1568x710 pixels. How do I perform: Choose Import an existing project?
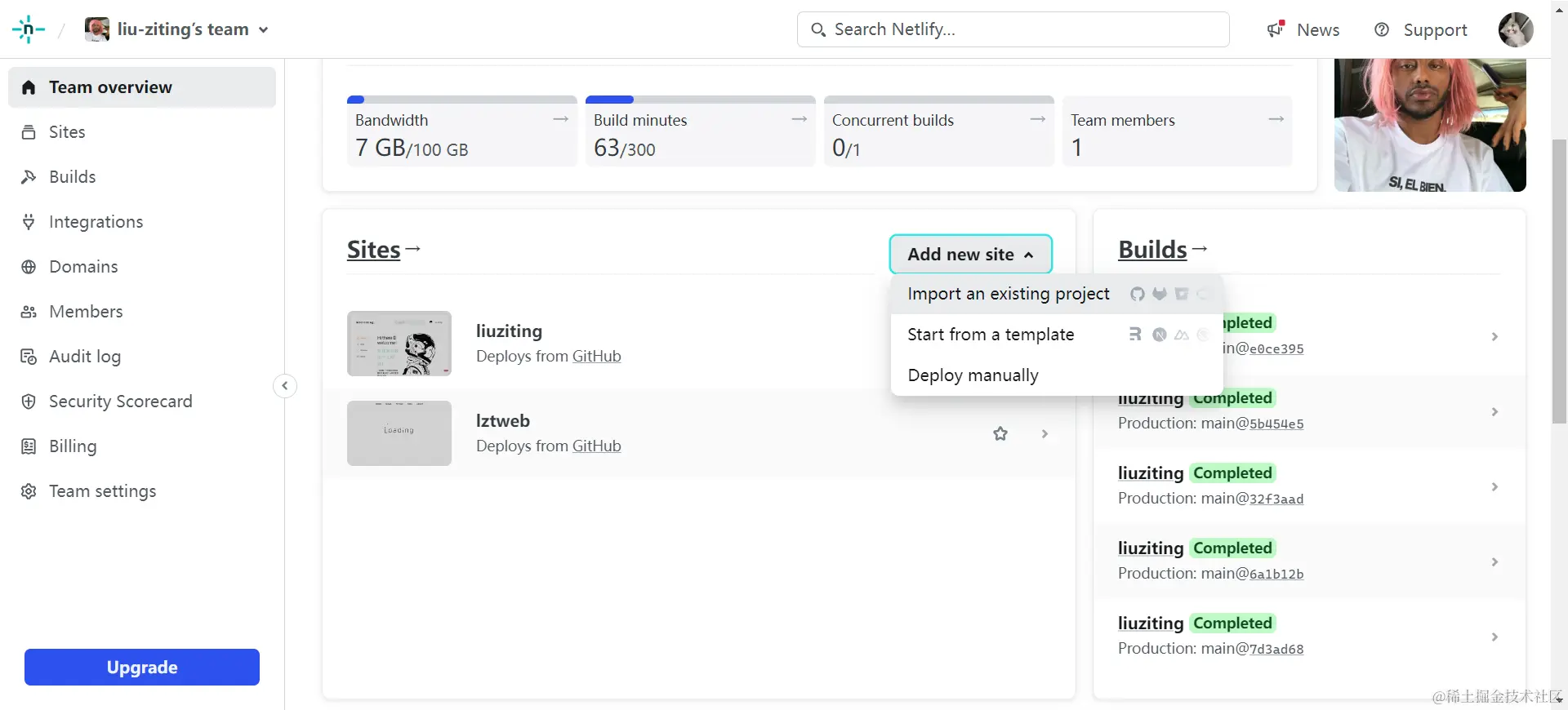click(x=1057, y=294)
